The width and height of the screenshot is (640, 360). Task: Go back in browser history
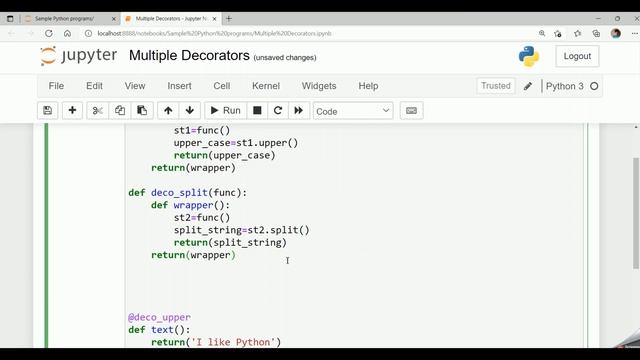coord(12,33)
